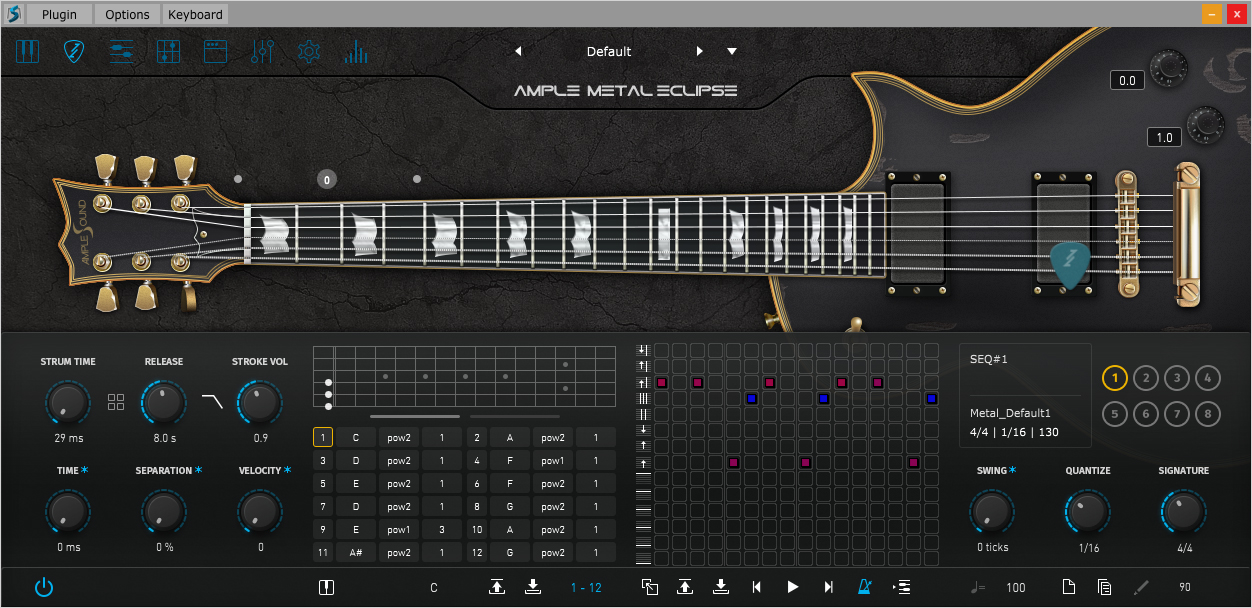Open the Default preset name selector
The width and height of the screenshot is (1252, 608).
coord(609,51)
